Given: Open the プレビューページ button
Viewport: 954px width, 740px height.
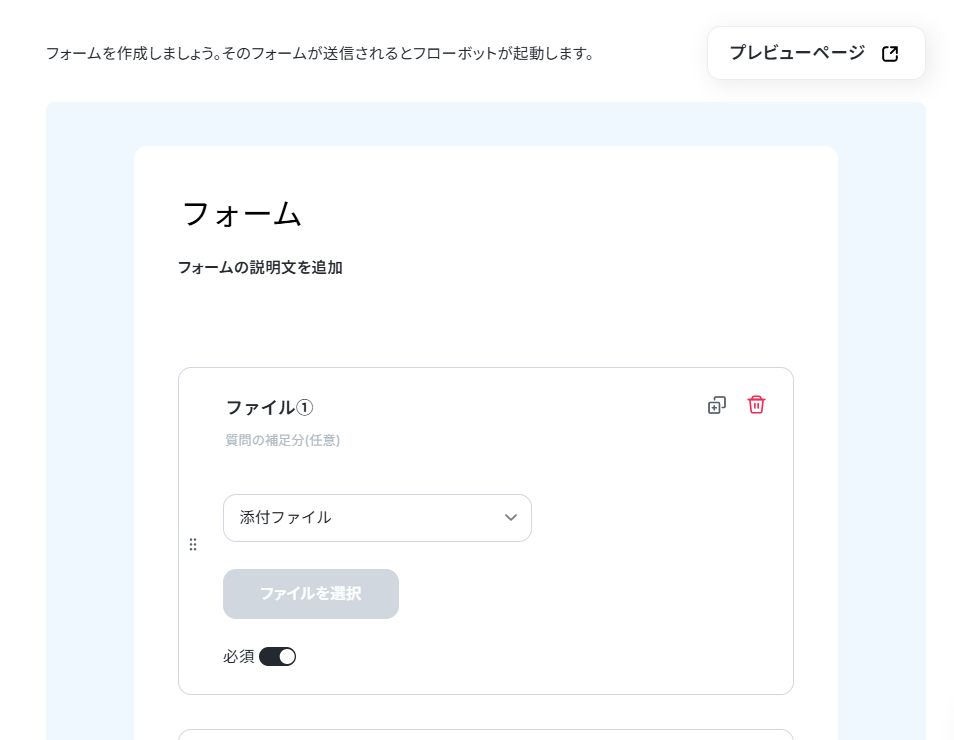Looking at the screenshot, I should [x=816, y=53].
